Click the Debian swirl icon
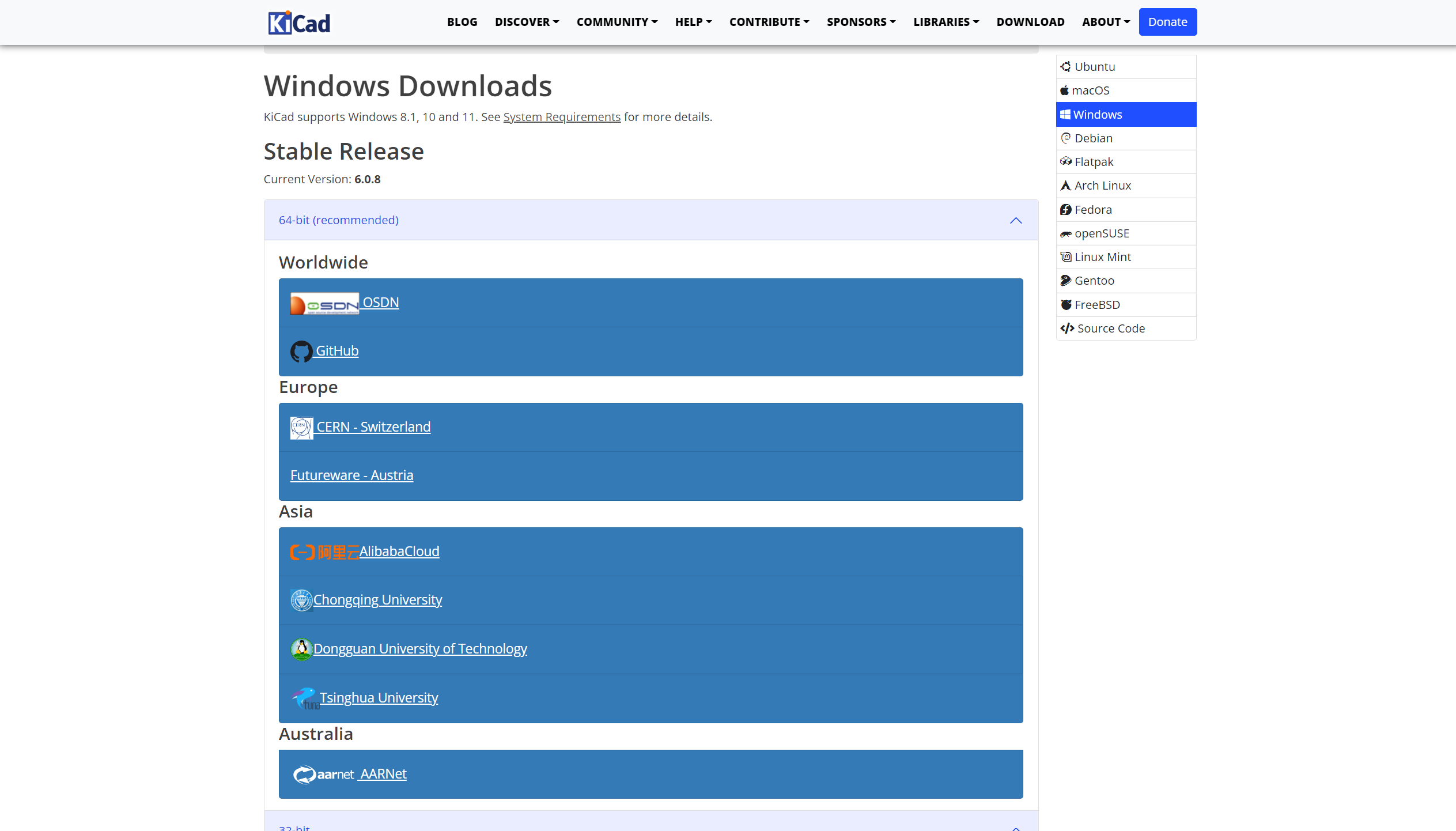The width and height of the screenshot is (1456, 831). coord(1065,138)
